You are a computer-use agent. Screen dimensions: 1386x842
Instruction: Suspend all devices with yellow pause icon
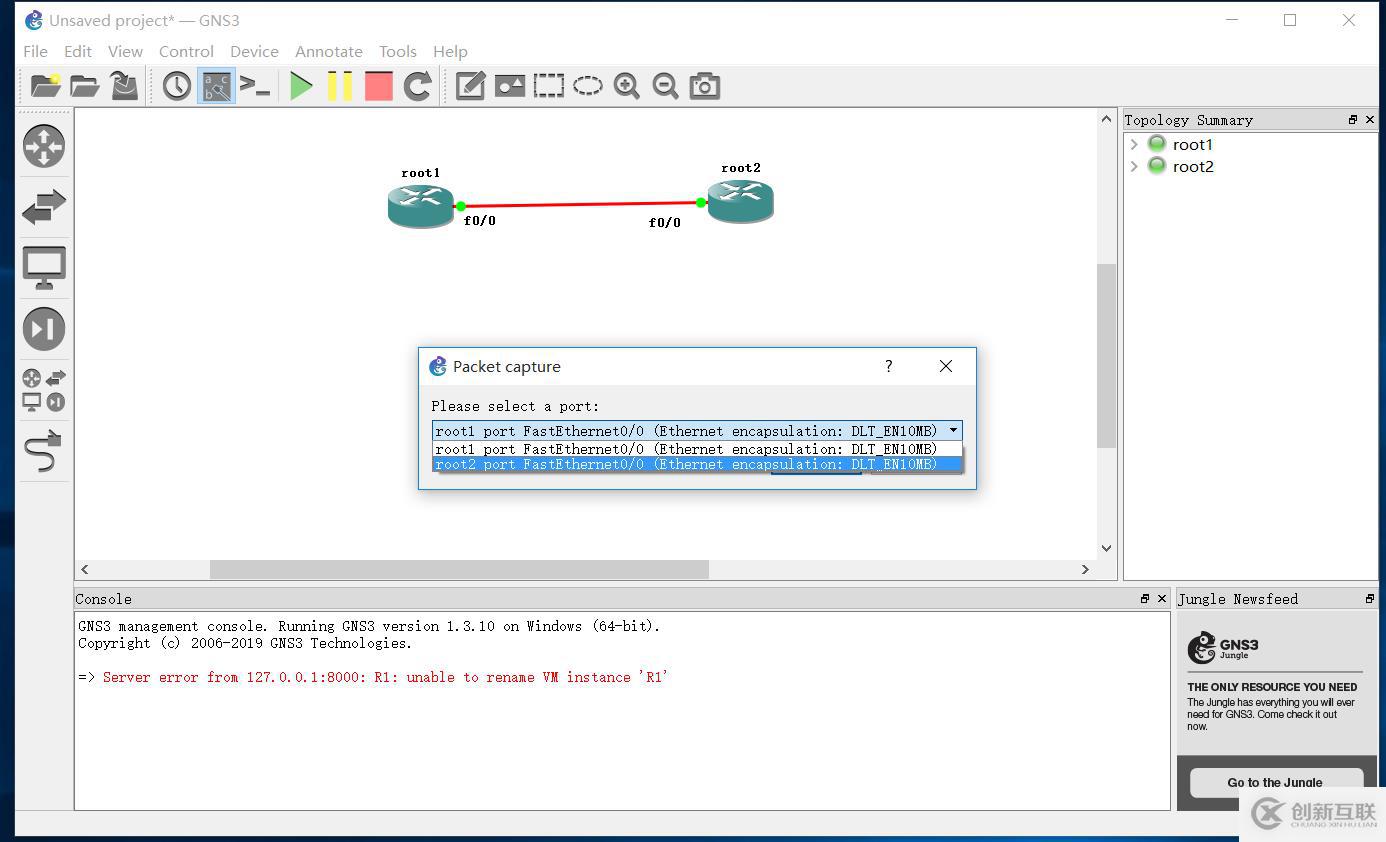point(340,86)
